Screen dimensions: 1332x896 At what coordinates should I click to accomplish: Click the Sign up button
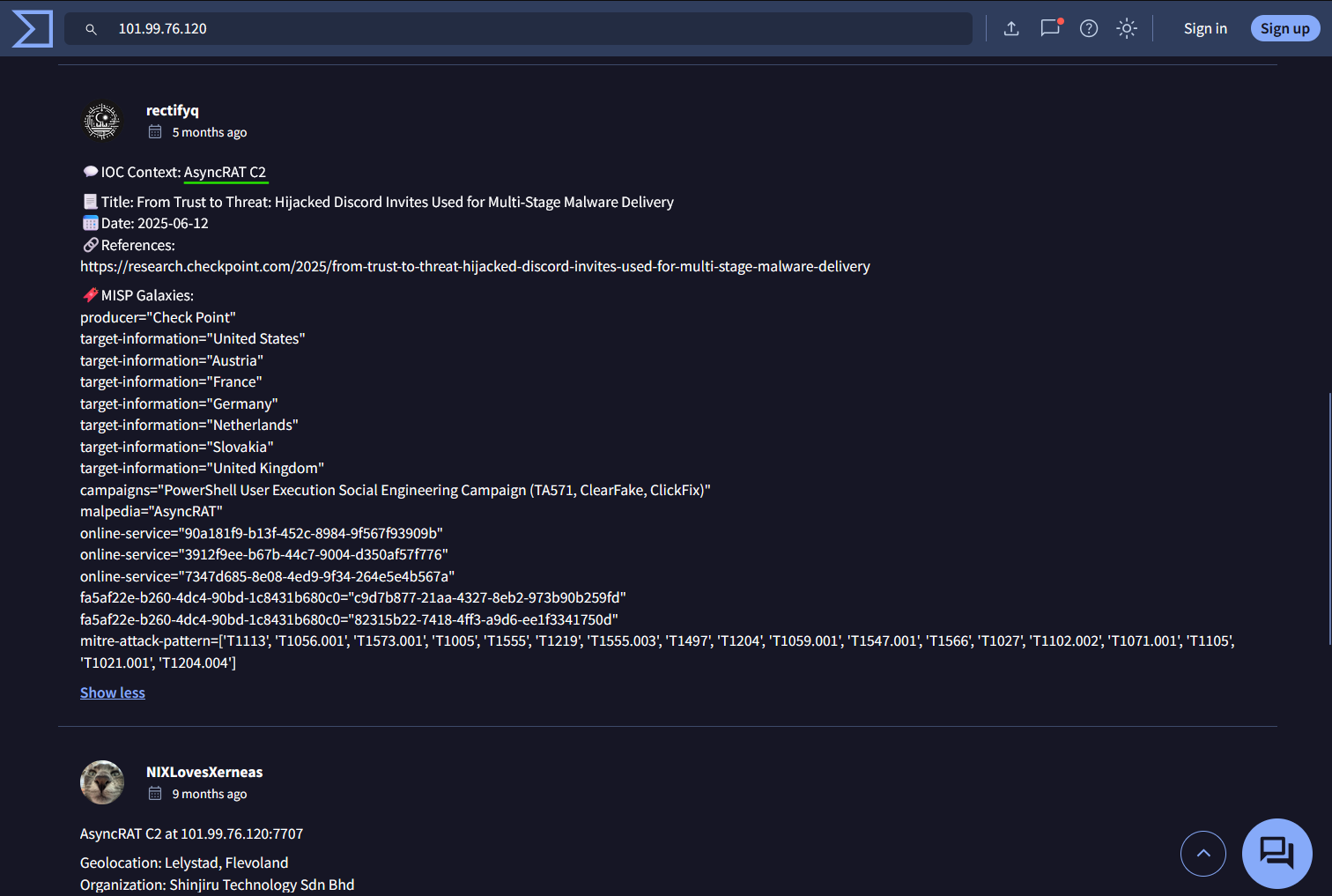click(1285, 29)
